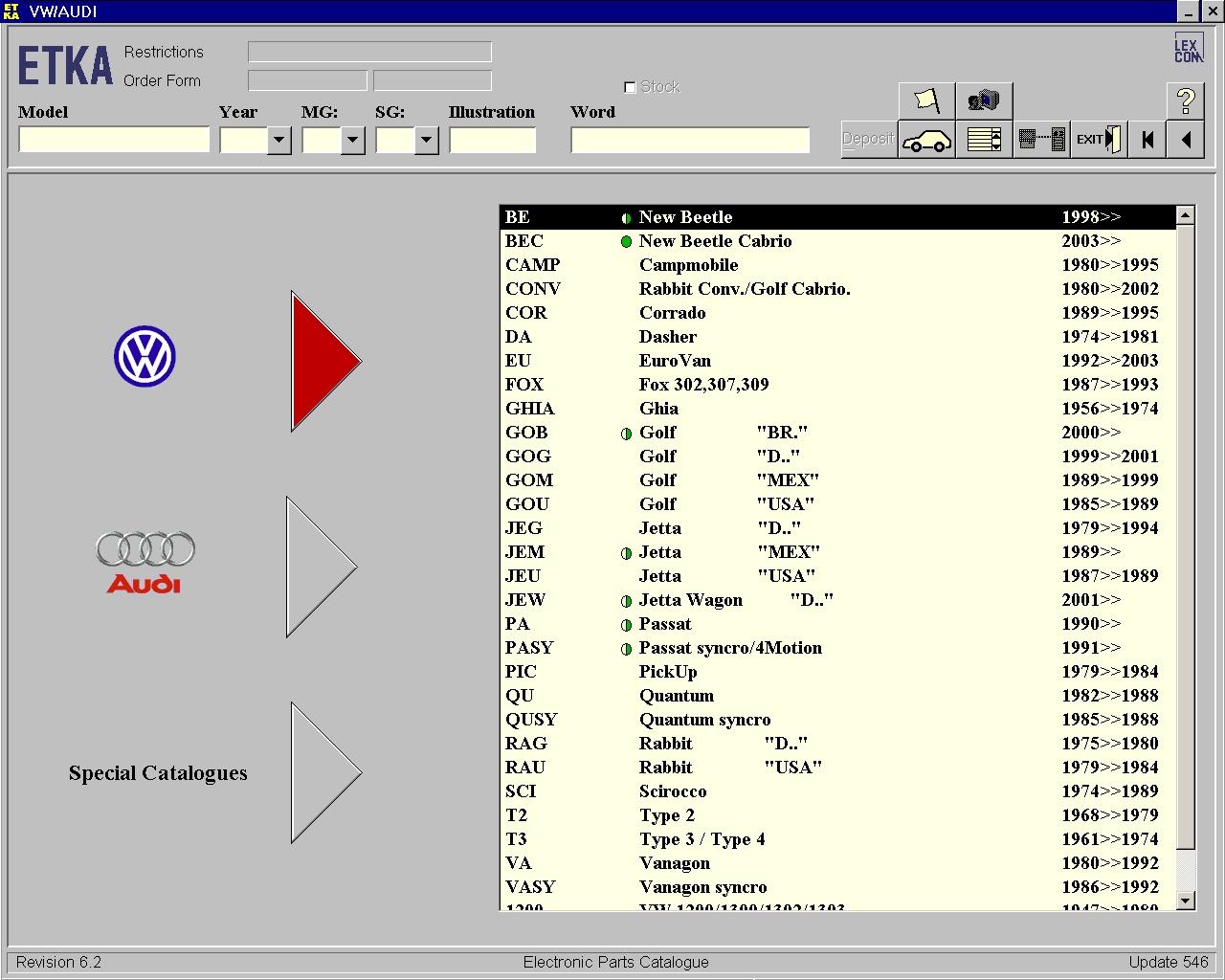Viewport: 1225px width, 980px height.
Task: Select the PIC PickUp row
Action: point(837,672)
